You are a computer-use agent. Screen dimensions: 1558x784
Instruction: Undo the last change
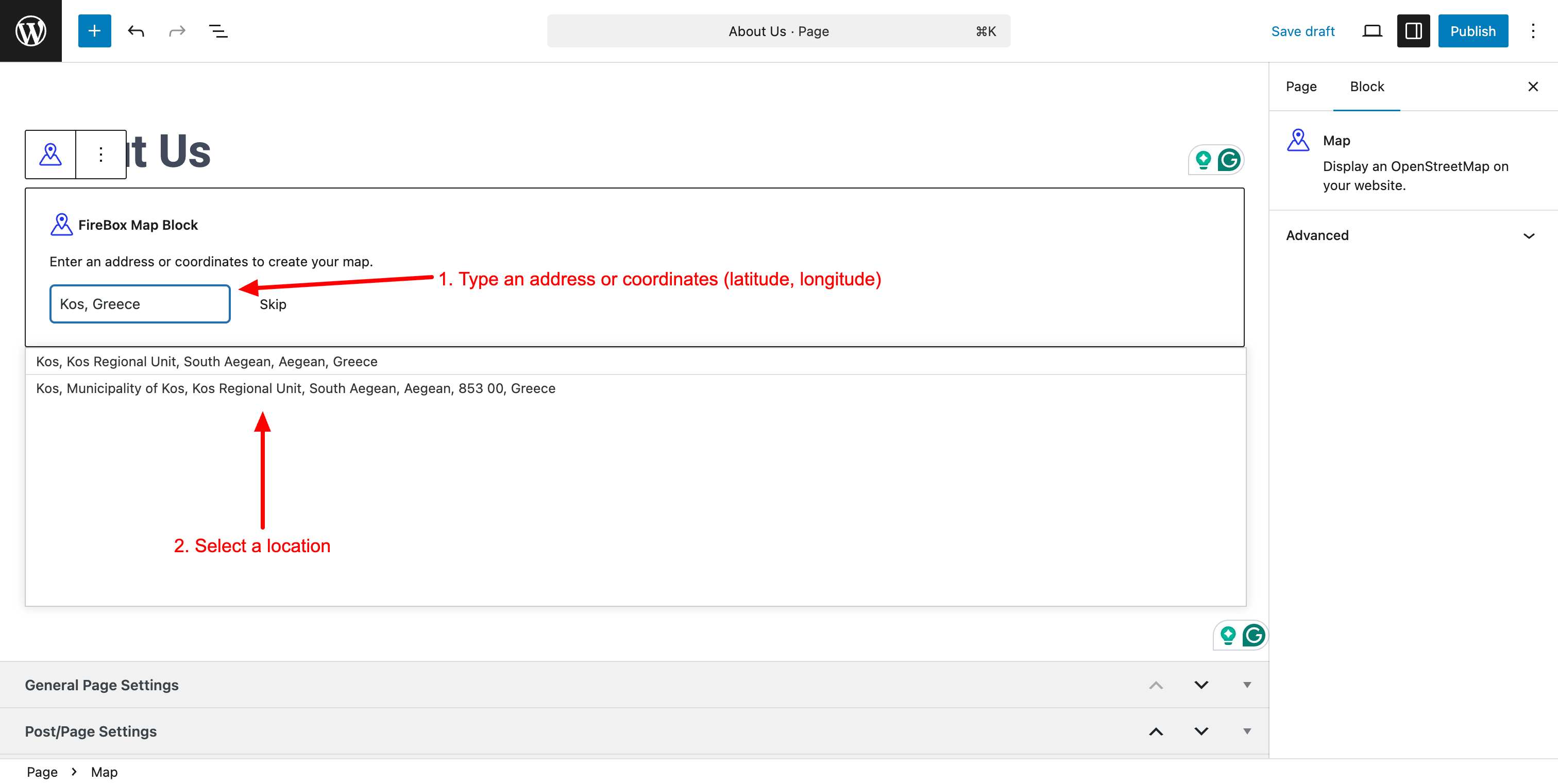pyautogui.click(x=136, y=31)
